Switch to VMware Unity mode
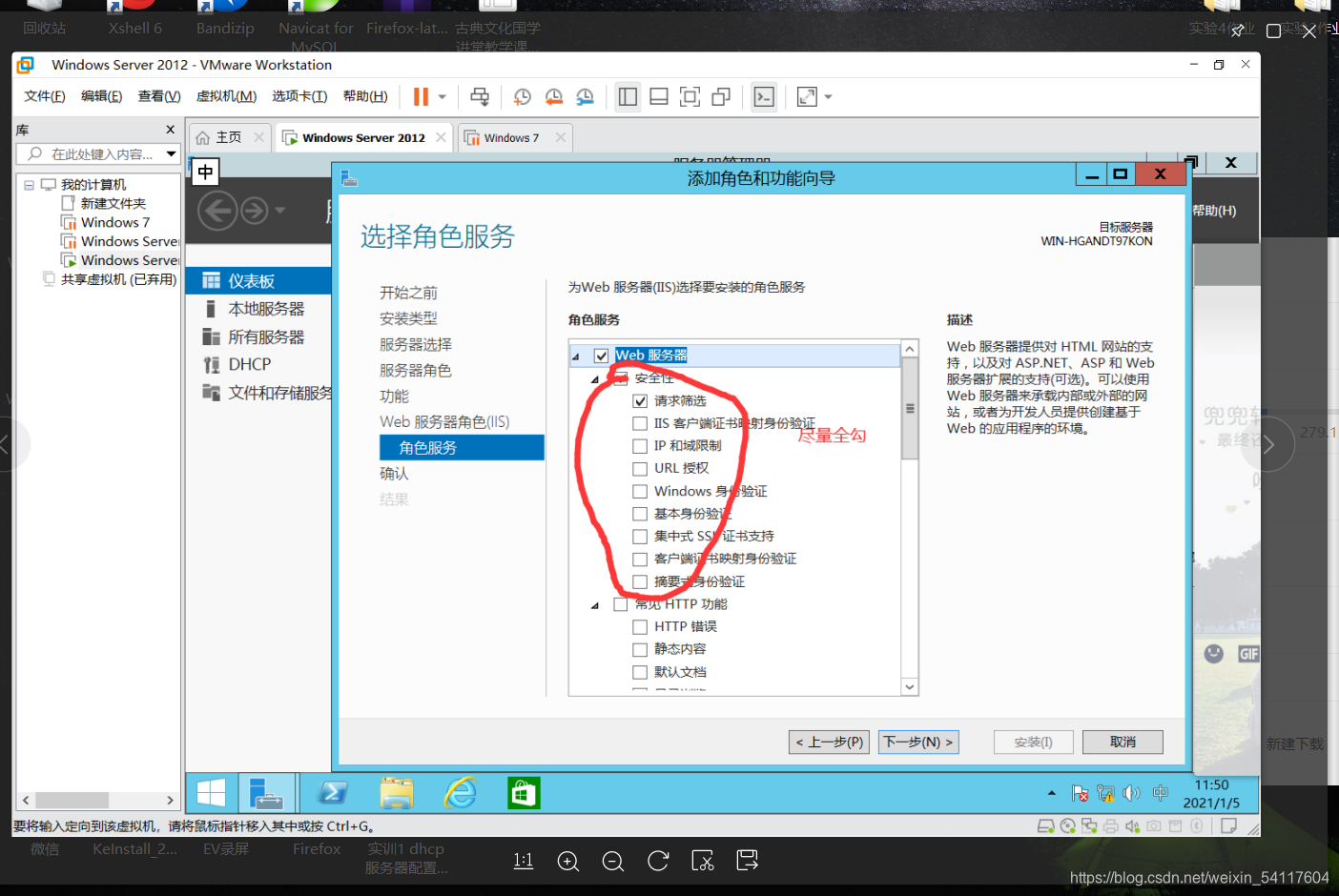The width and height of the screenshot is (1339, 896). click(x=721, y=96)
